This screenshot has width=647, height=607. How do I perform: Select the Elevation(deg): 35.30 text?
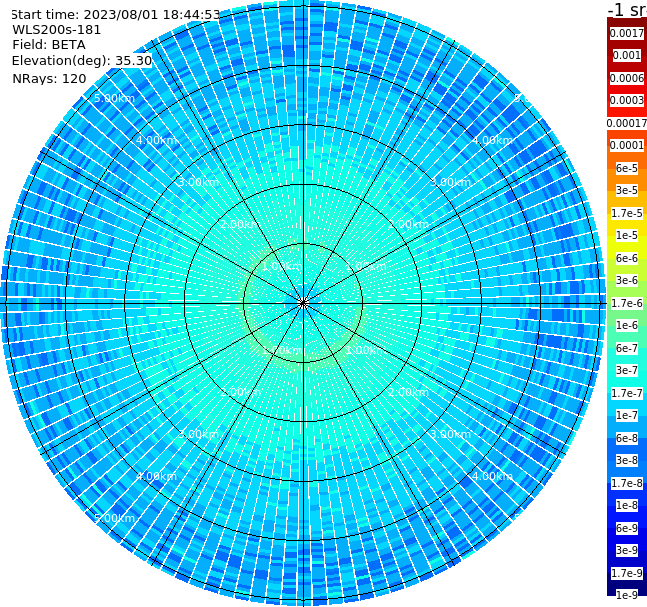(82, 61)
